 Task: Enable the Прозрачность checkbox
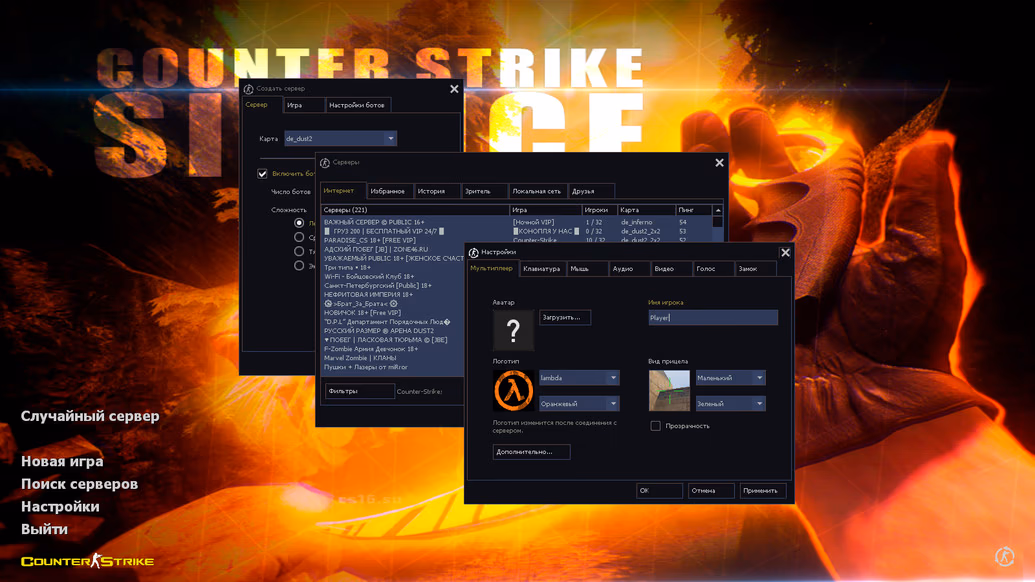[656, 426]
